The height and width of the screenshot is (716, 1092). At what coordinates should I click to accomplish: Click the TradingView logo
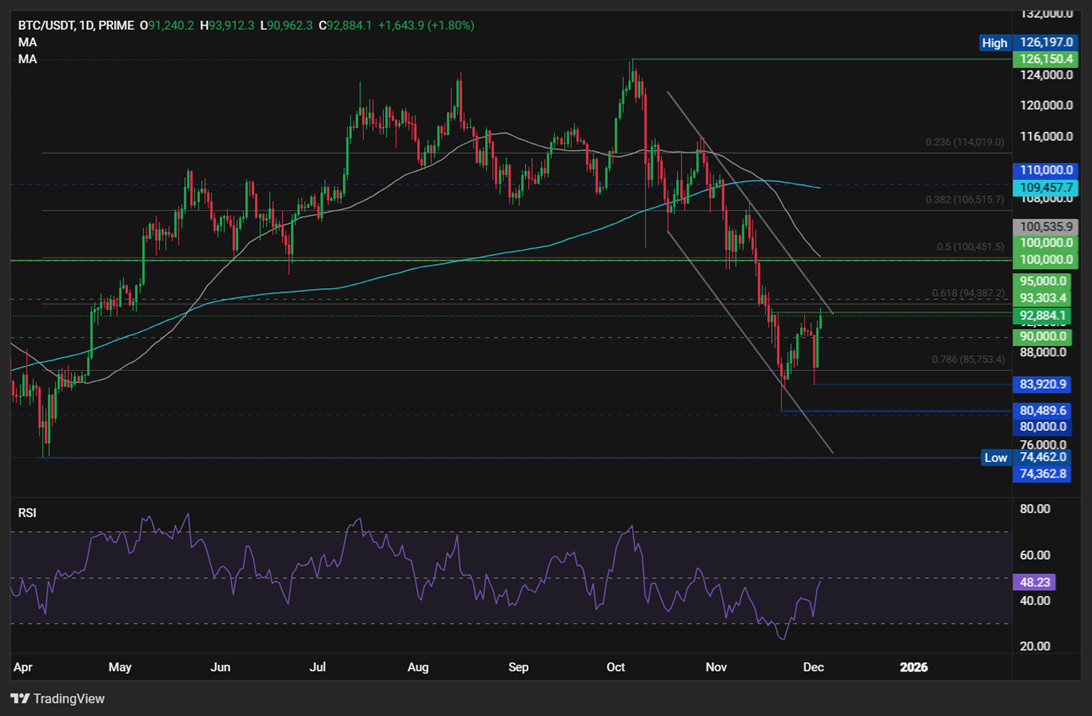[x=60, y=699]
